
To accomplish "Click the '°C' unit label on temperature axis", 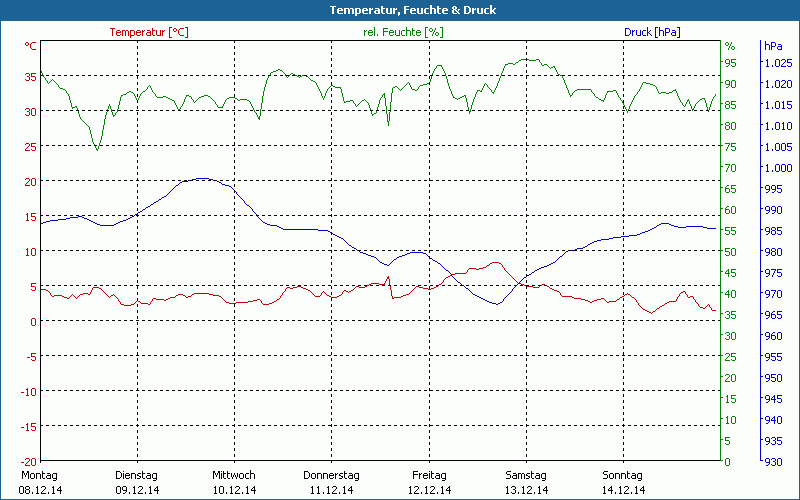I will [x=31, y=46].
